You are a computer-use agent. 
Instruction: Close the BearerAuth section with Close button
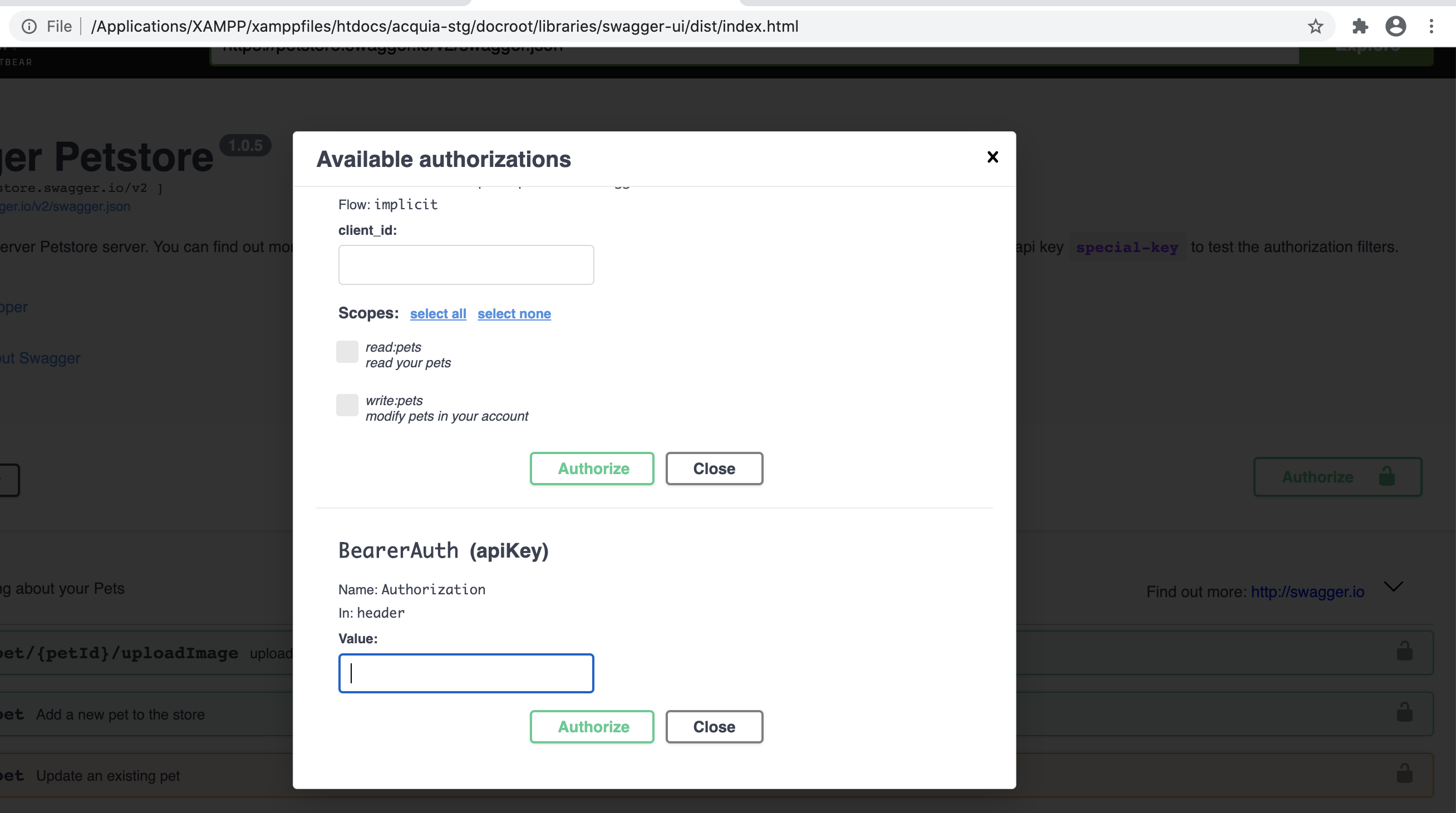[714, 727]
